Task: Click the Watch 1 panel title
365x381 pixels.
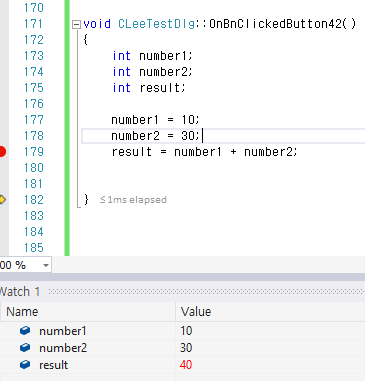Action: [x=20, y=292]
